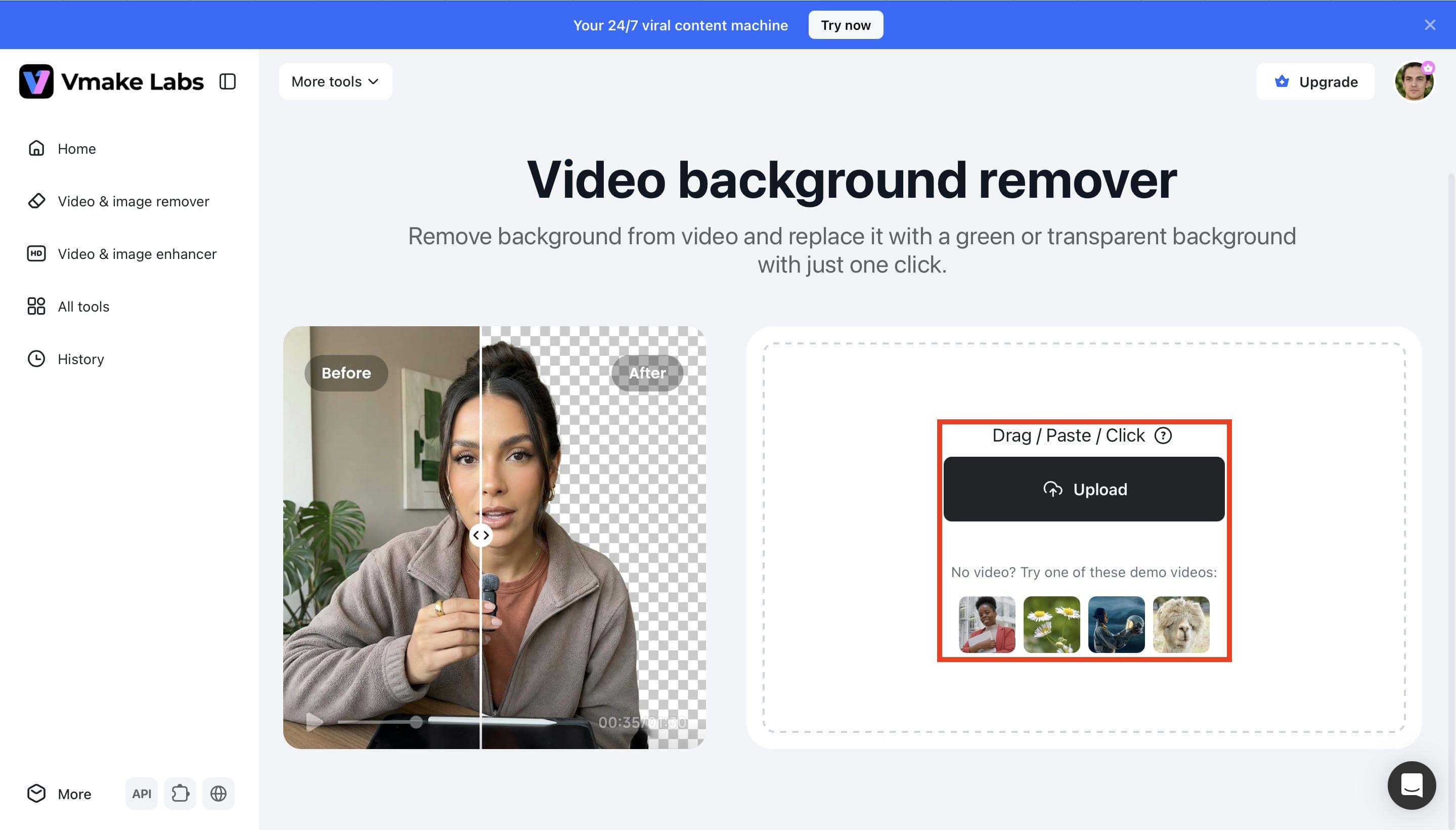Click the Upload button

pyautogui.click(x=1084, y=489)
